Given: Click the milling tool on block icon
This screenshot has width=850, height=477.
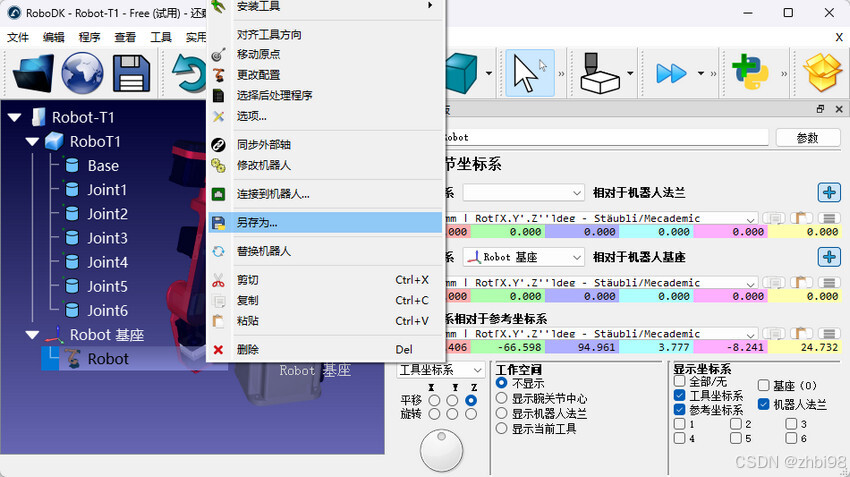Looking at the screenshot, I should click(x=600, y=73).
